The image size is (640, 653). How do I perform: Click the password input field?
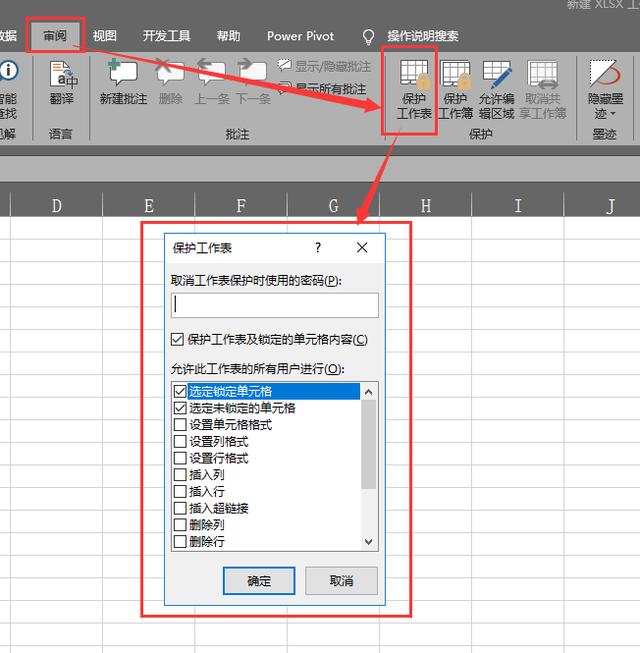click(275, 305)
